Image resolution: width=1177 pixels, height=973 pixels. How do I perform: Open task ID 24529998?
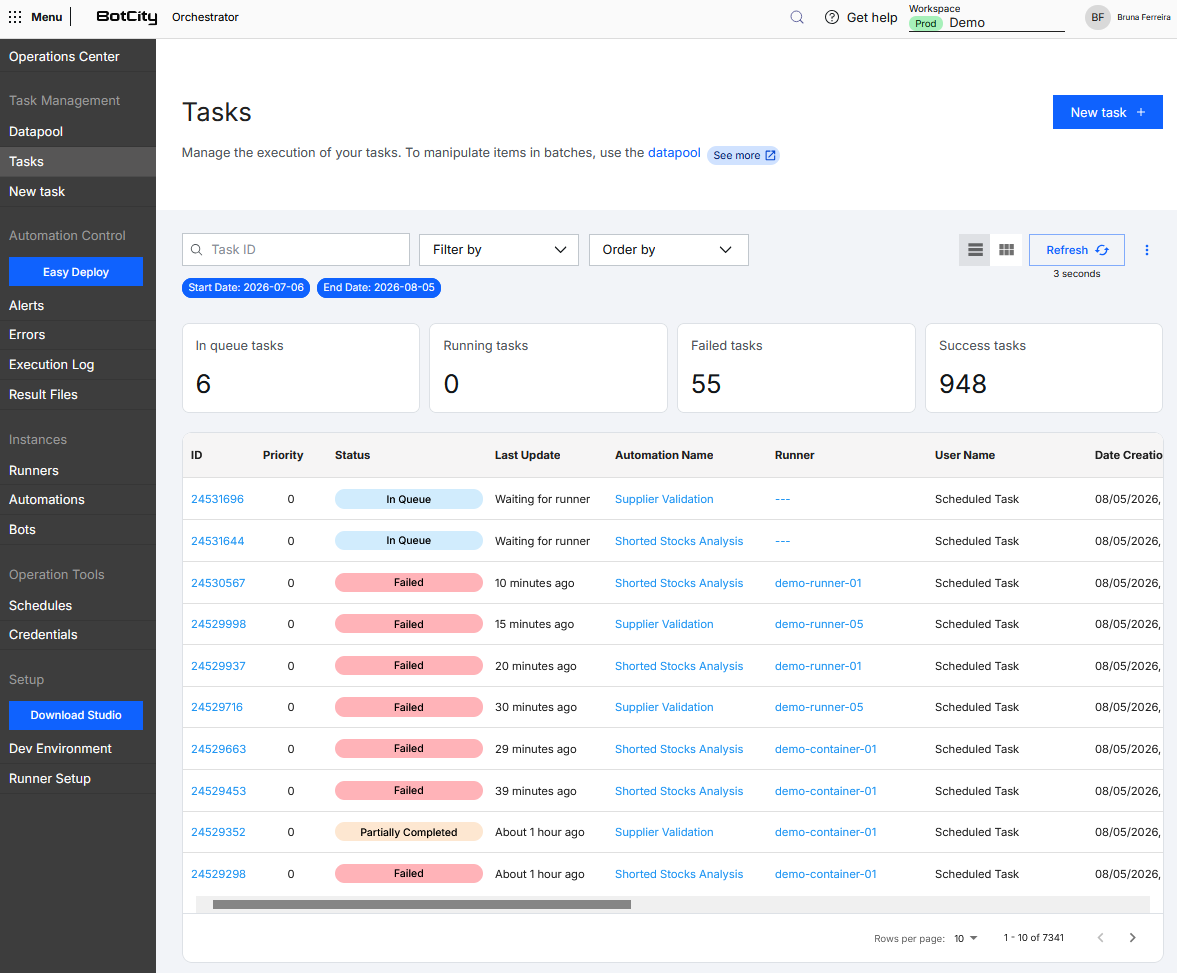pyautogui.click(x=218, y=625)
